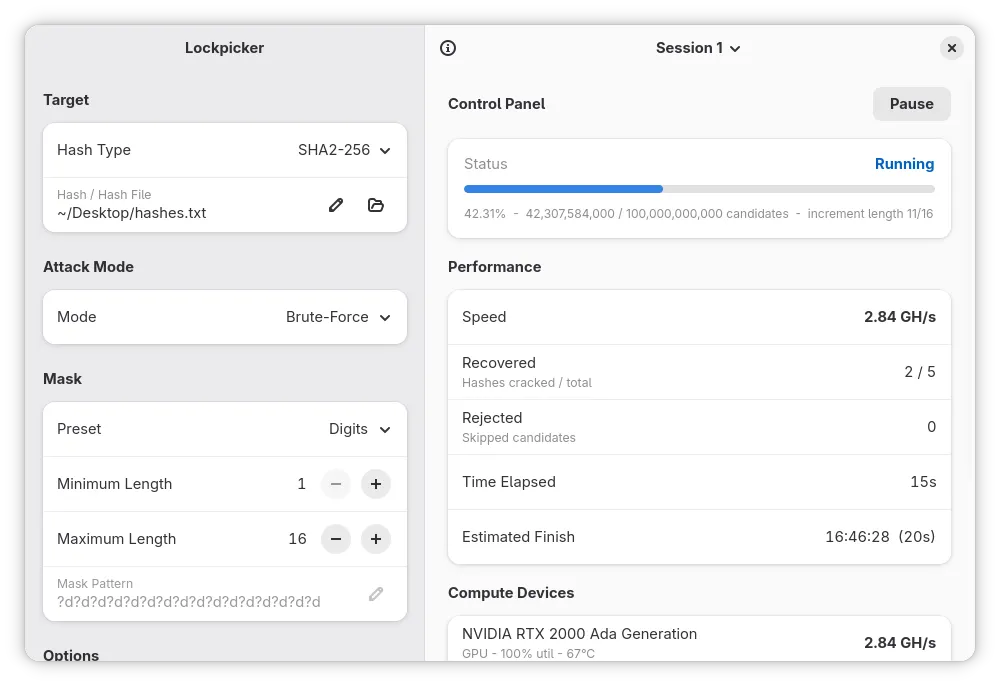Click the 42.31% candidates progress text

tap(698, 214)
